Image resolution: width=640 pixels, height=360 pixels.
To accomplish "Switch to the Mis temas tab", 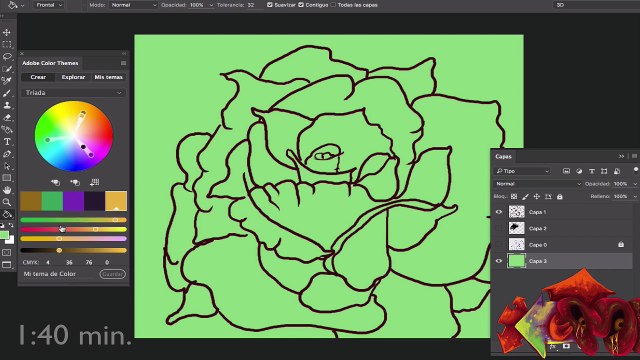I will pos(109,77).
